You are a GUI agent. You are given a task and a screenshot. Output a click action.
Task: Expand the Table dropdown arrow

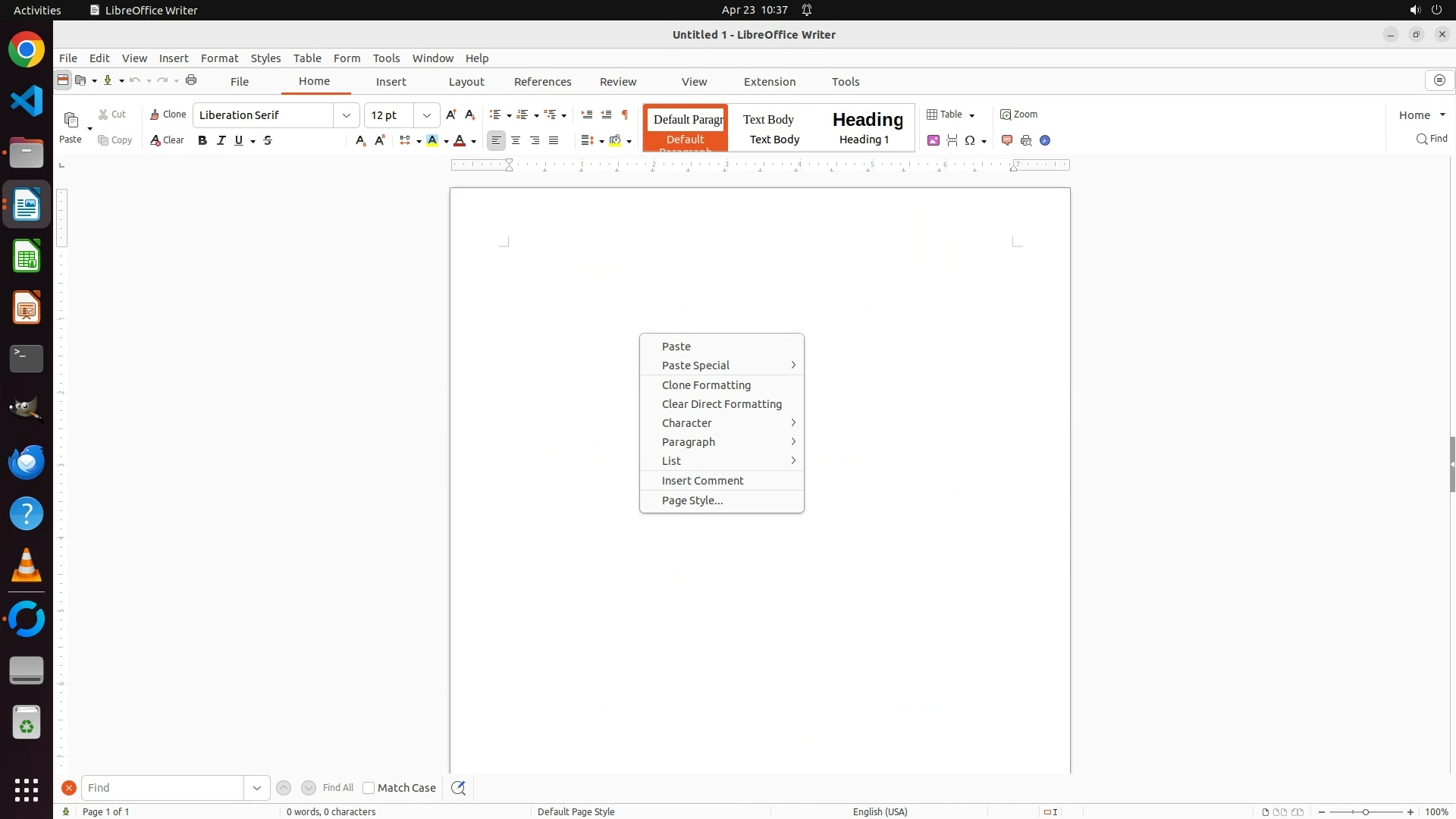coord(972,115)
